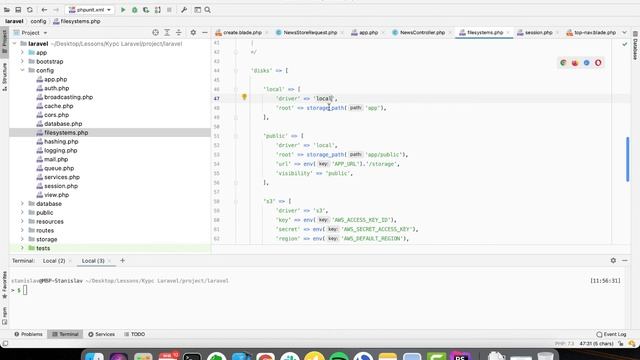Click the Project Structure layout icon
The height and width of the screenshot is (360, 640).
[198, 10]
